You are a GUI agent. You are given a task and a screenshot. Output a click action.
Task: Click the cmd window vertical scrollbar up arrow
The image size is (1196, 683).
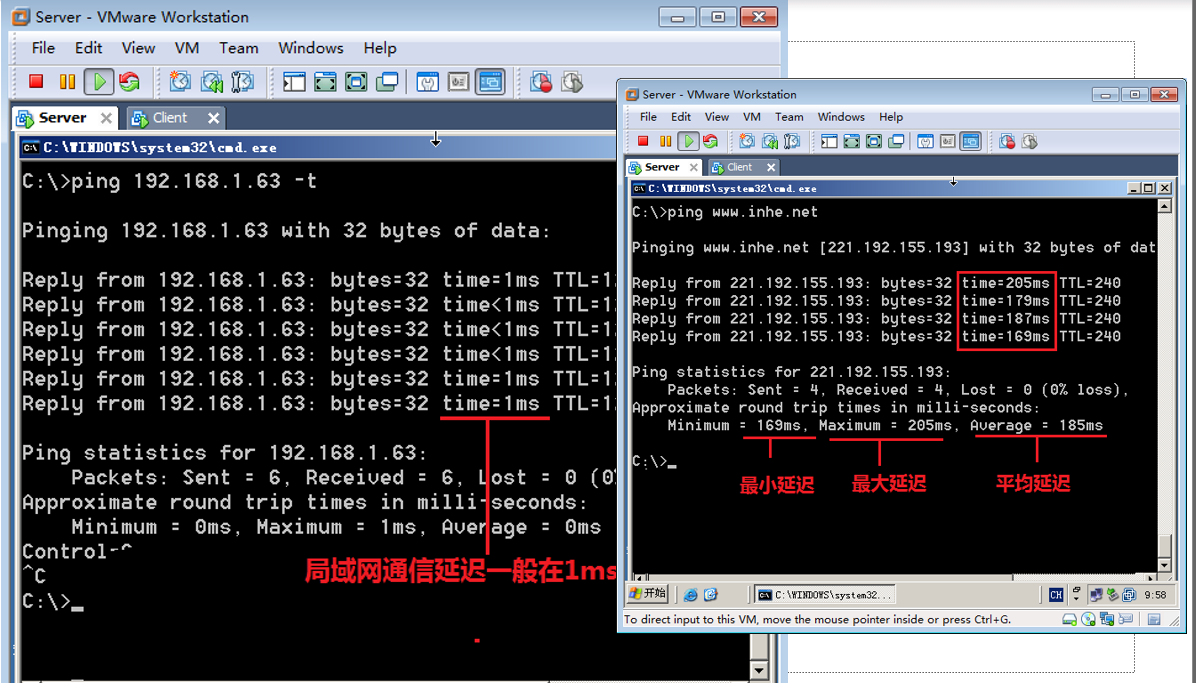pos(1164,207)
